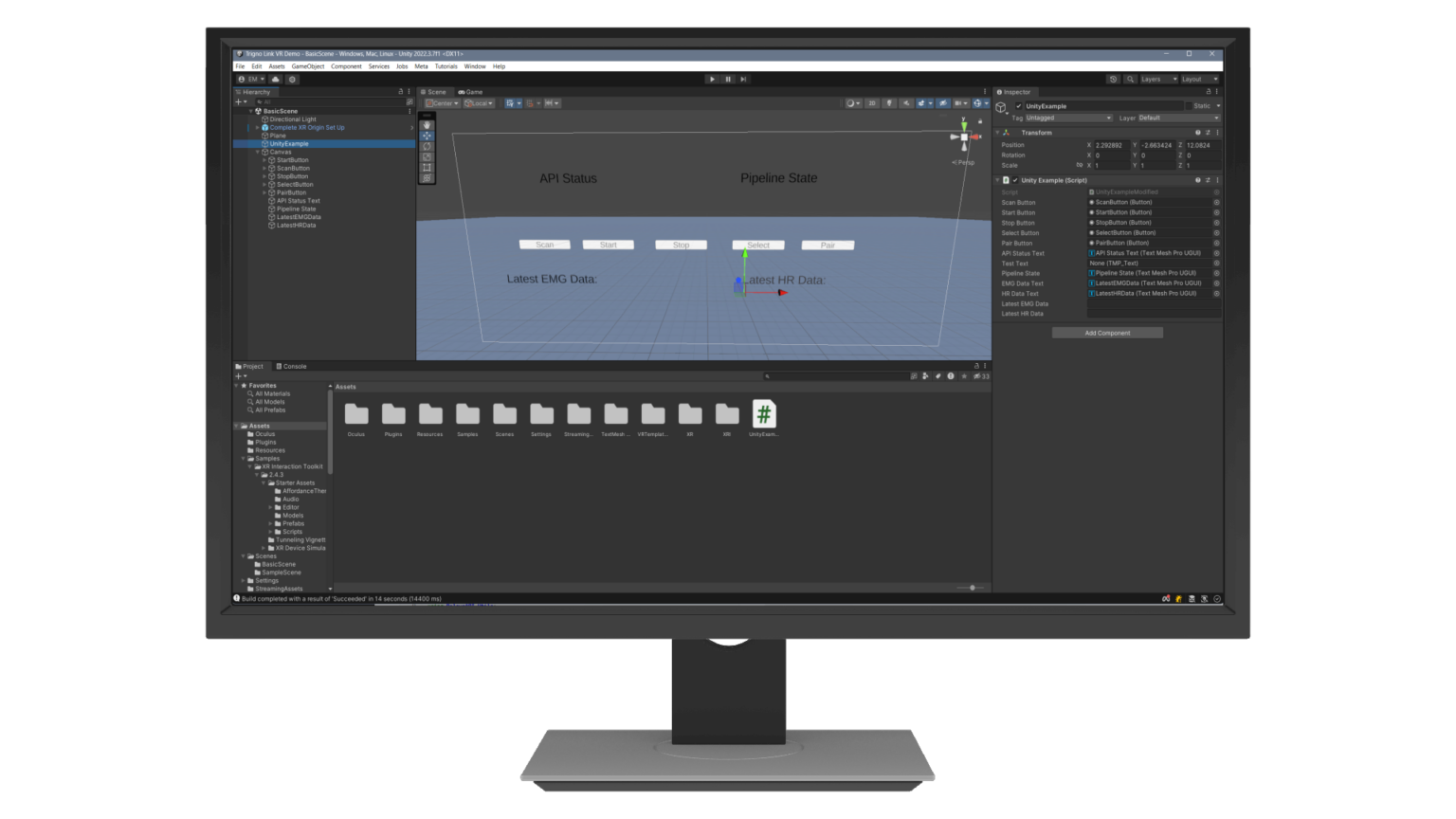
Task: Open Unity Cloud collaboration panel via cloud icon
Action: (x=276, y=79)
